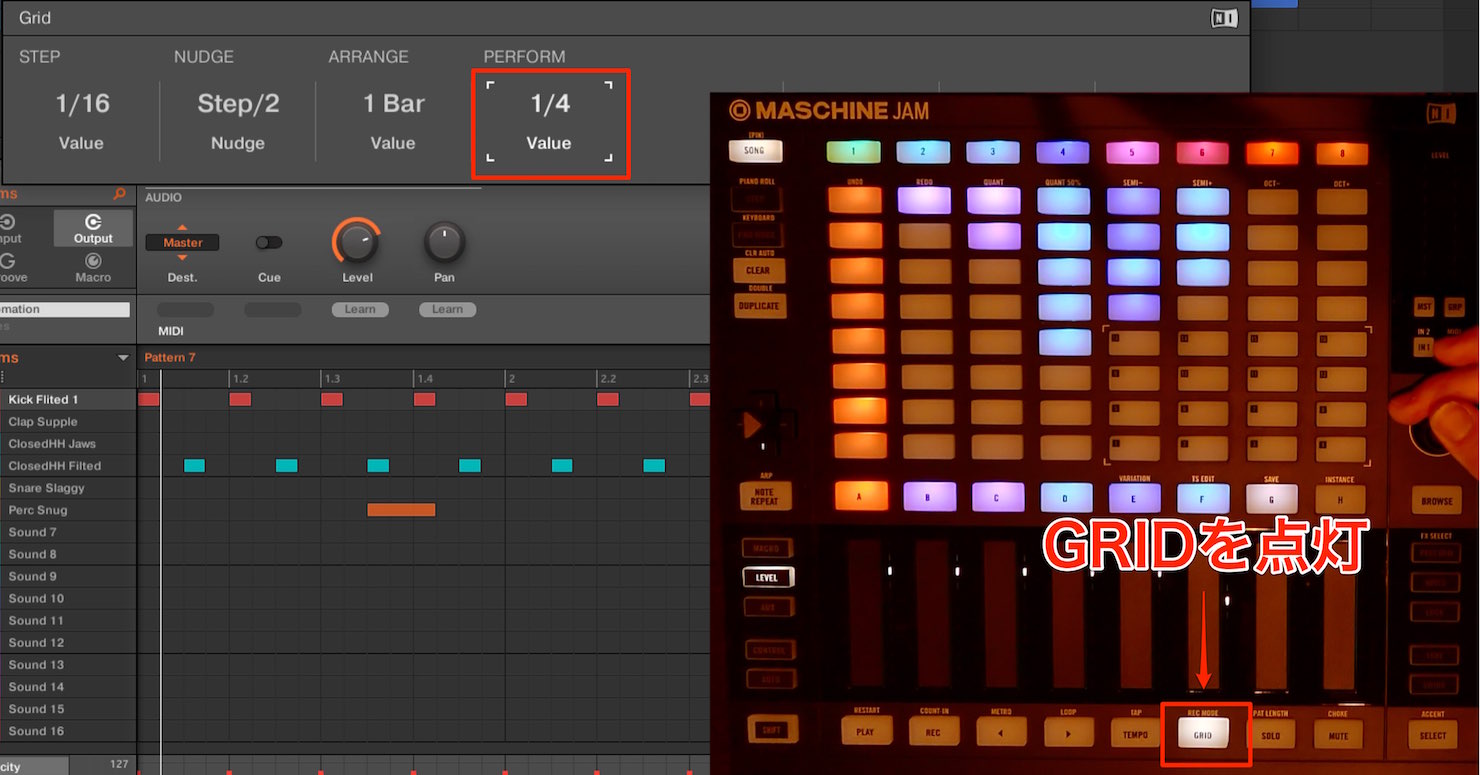This screenshot has width=1480, height=775.
Task: Select the Clap Supple sound
Action: pos(68,422)
